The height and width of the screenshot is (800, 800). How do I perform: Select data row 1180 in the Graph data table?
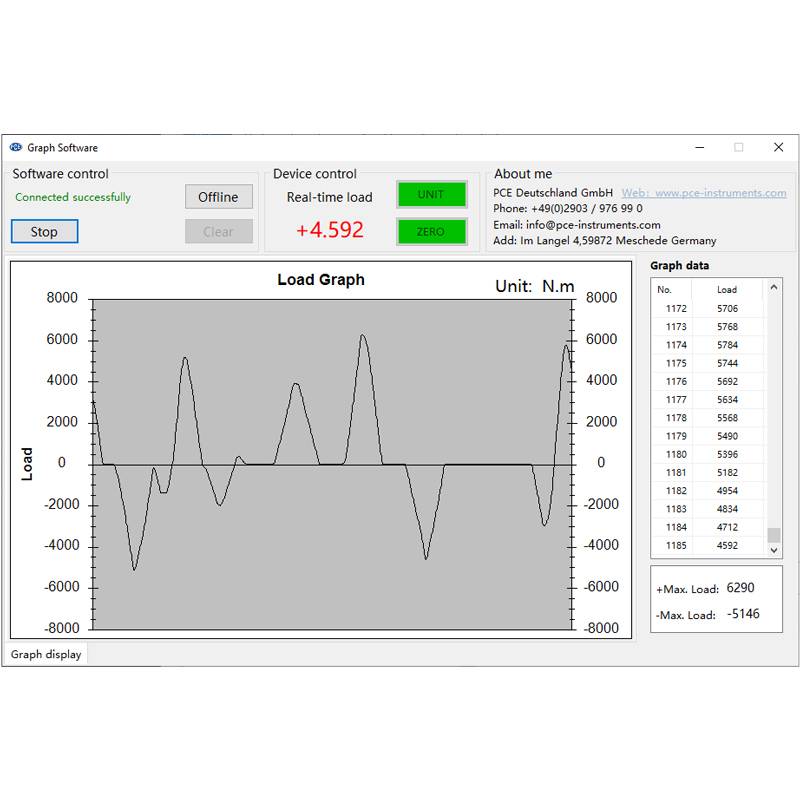click(700, 453)
